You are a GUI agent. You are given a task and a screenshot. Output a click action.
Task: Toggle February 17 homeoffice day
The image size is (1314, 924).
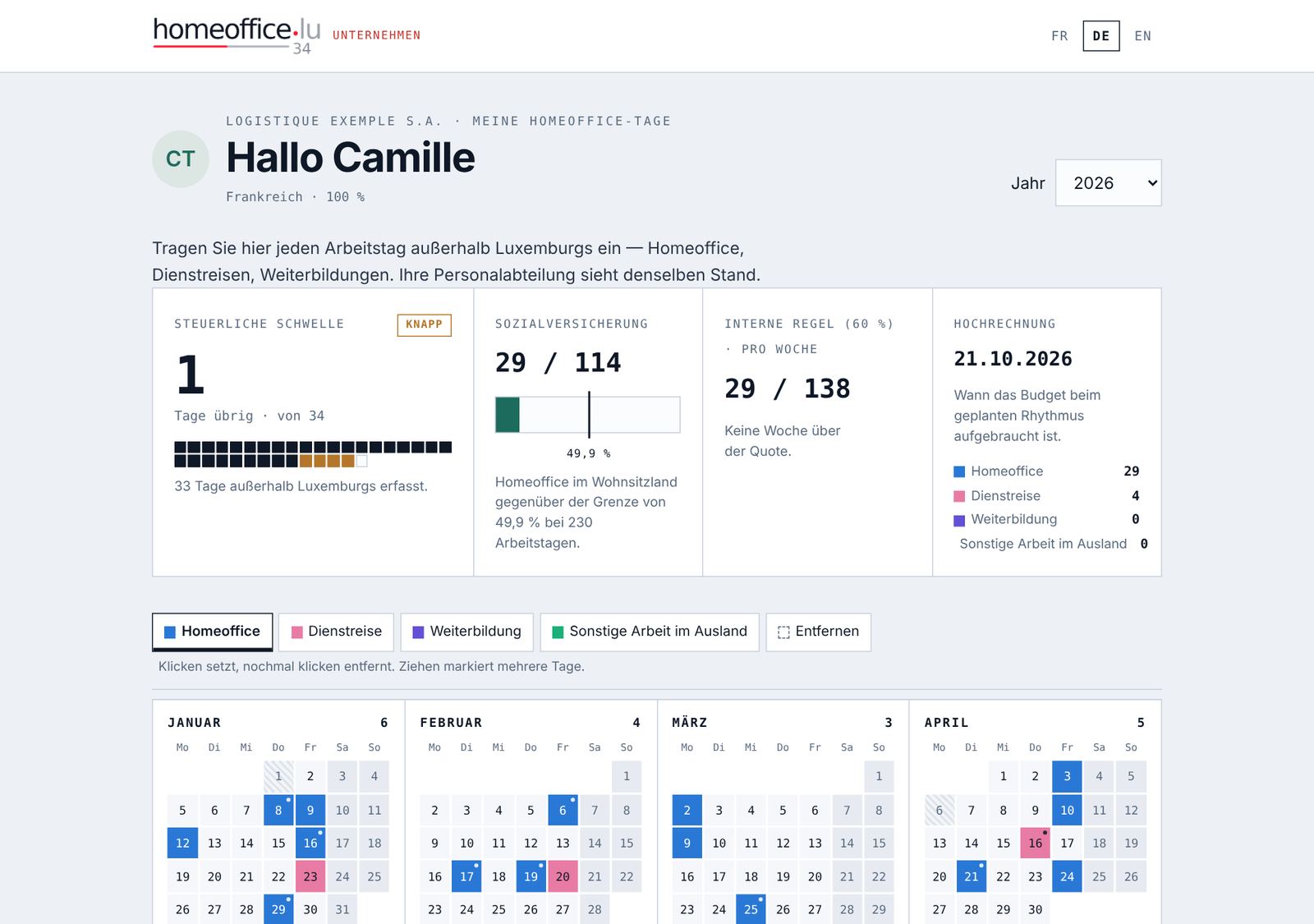click(x=466, y=876)
